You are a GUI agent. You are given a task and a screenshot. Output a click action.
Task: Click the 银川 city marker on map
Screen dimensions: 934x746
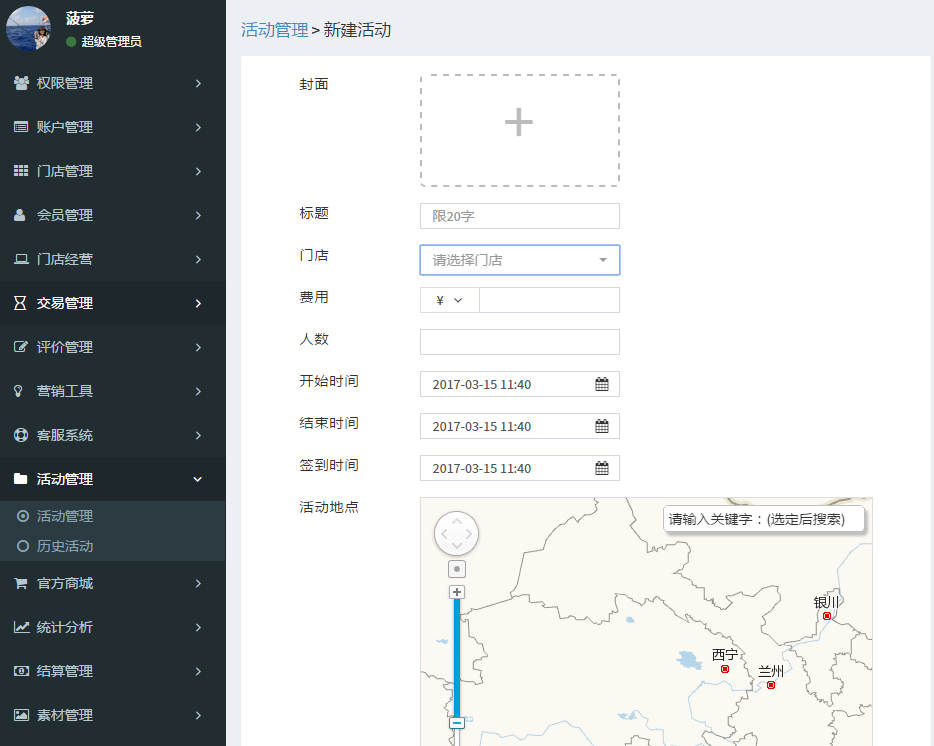pyautogui.click(x=827, y=616)
